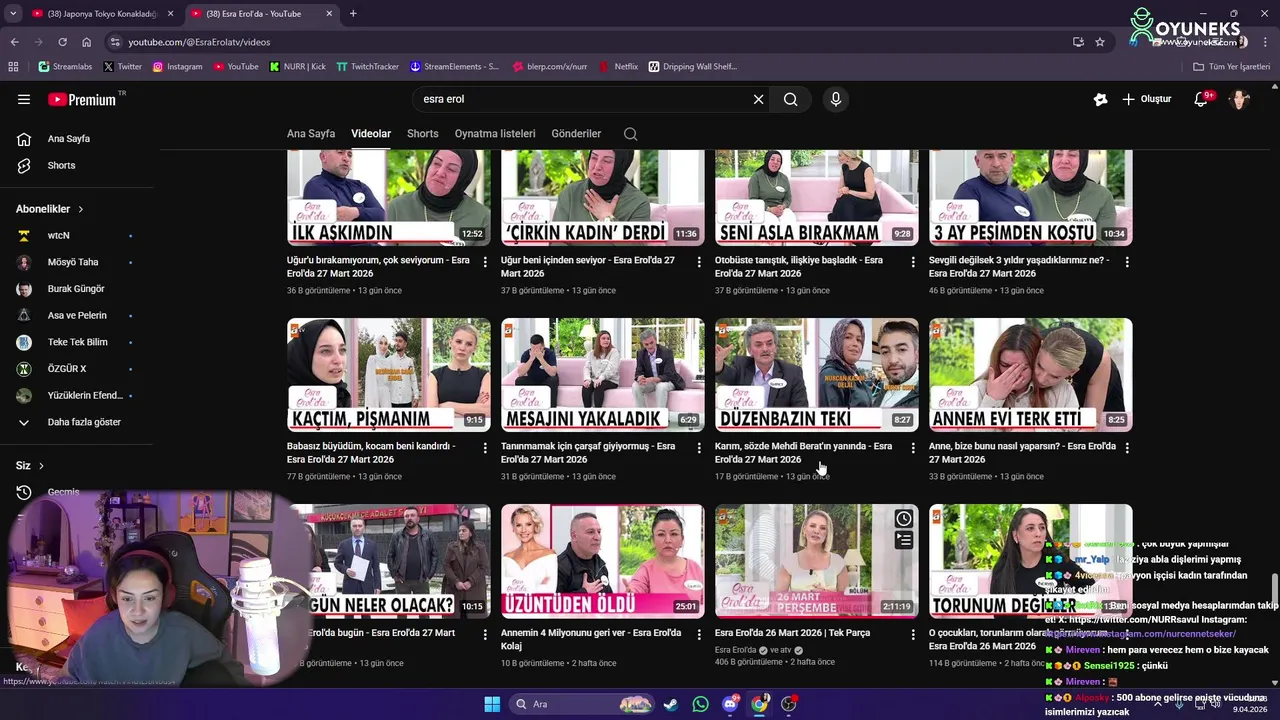Open the TwitchTracker bookmark
Image resolution: width=1280 pixels, height=720 pixels.
[x=367, y=67]
